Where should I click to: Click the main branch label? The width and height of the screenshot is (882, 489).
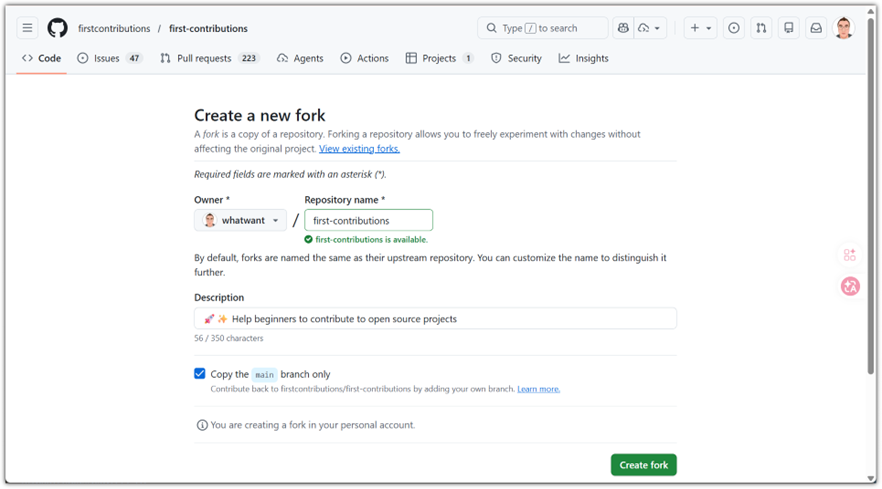264,374
